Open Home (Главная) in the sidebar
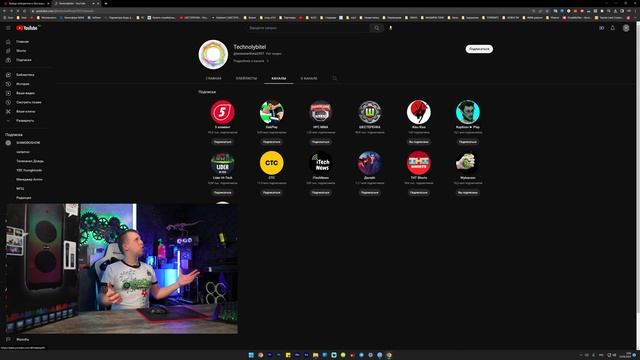The height and width of the screenshot is (360, 640). tap(22, 42)
